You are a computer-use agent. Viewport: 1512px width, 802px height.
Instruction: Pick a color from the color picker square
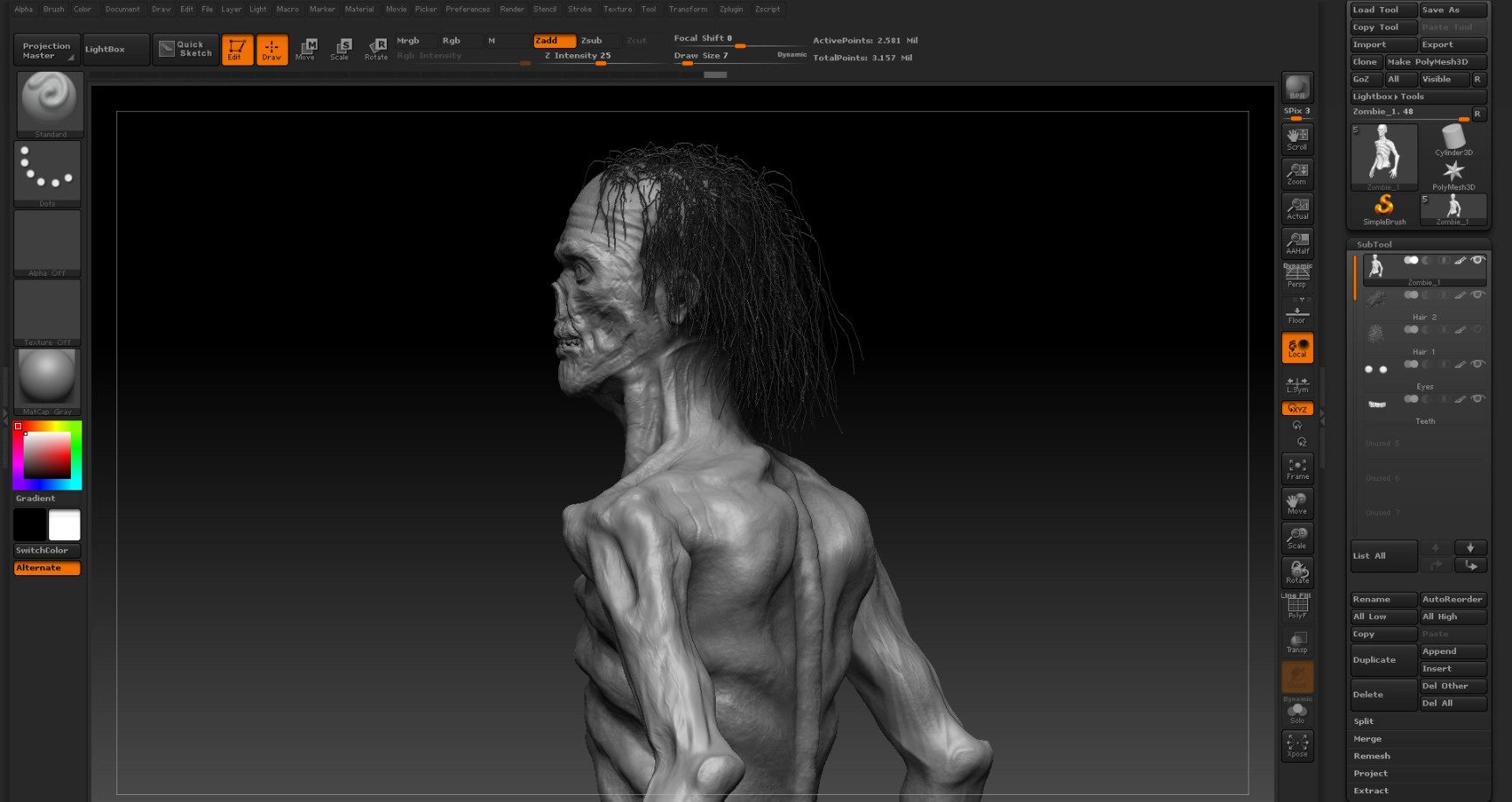pyautogui.click(x=46, y=455)
